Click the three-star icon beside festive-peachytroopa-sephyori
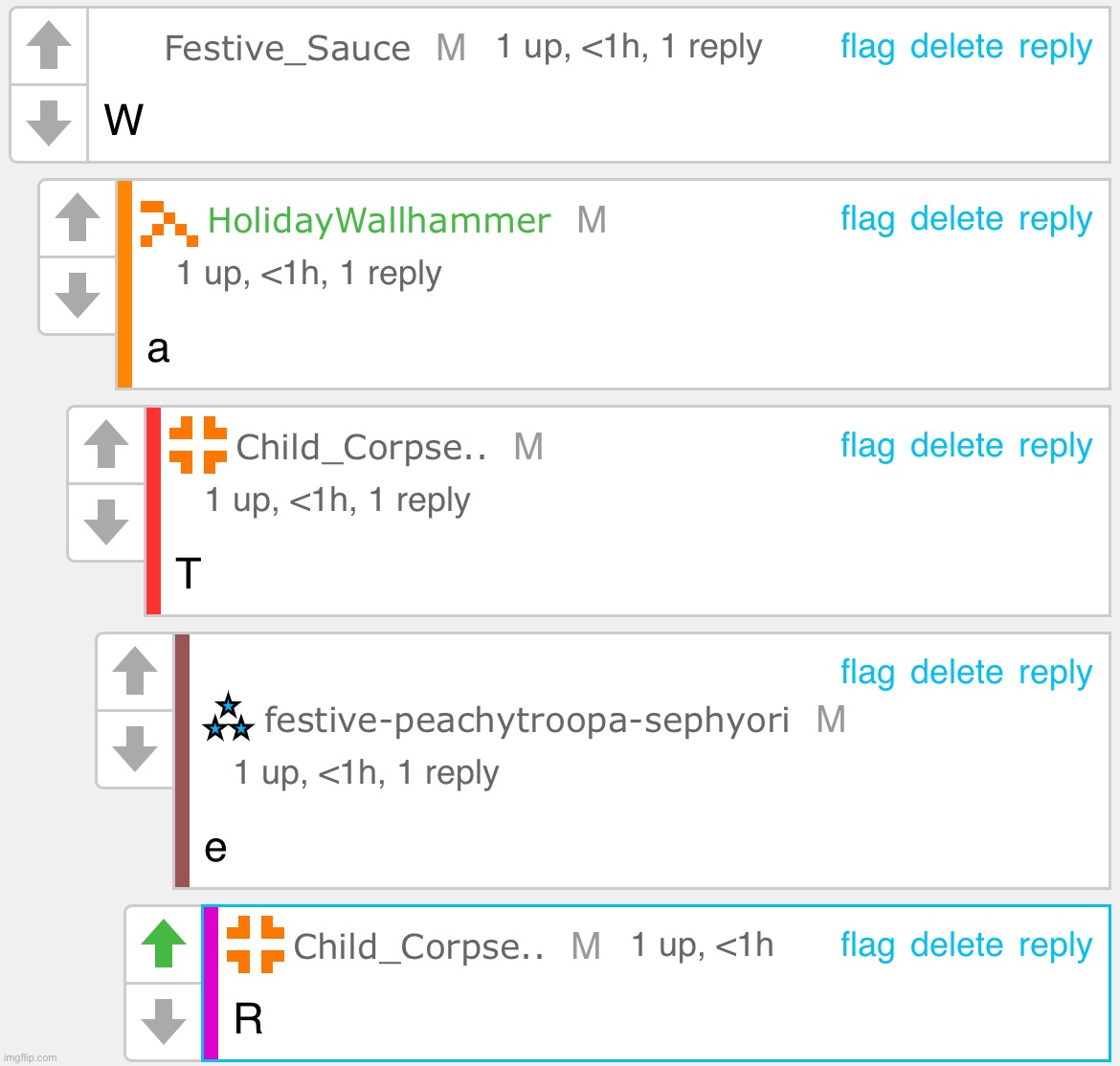The width and height of the screenshot is (1120, 1066). point(228,719)
